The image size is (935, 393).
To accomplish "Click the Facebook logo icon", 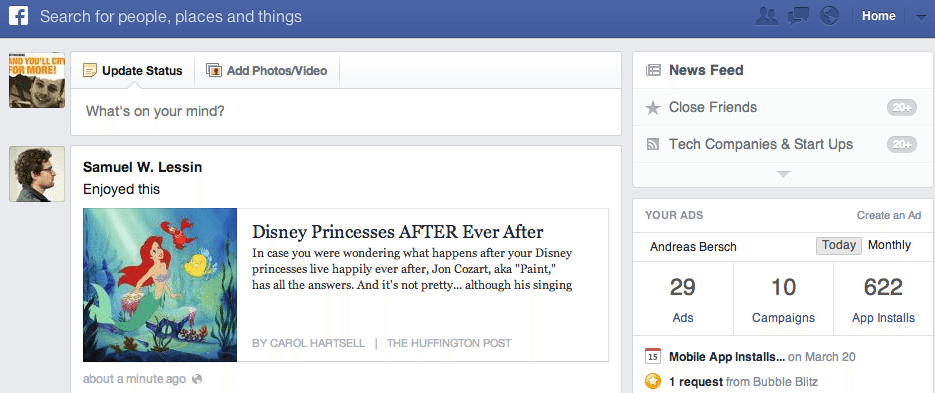I will 18,16.
